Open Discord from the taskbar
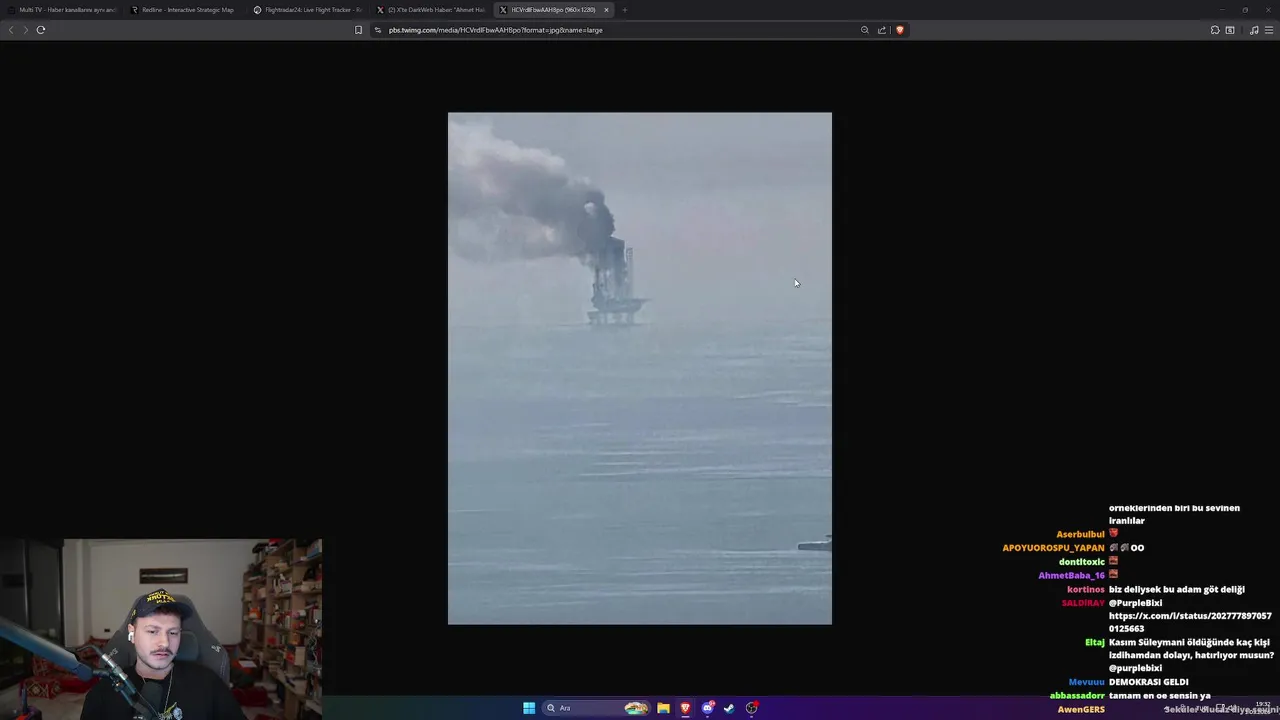 click(708, 708)
